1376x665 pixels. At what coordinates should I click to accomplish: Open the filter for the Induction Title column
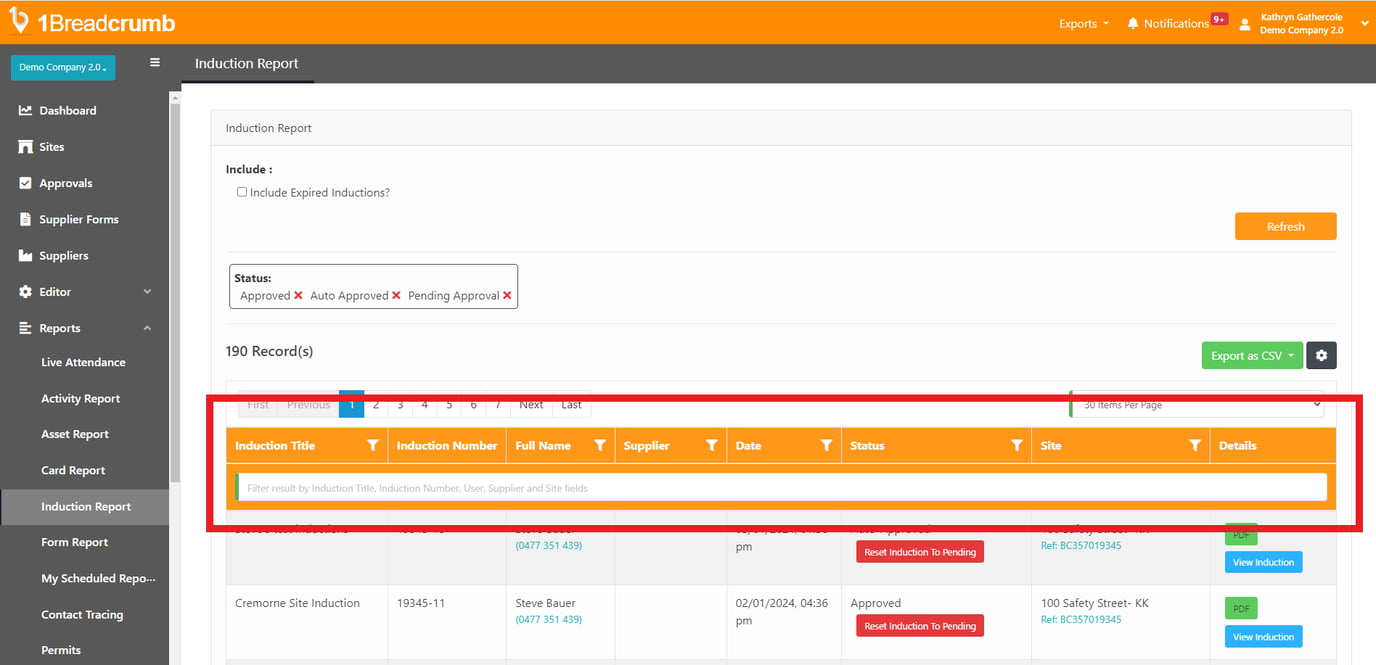[373, 445]
